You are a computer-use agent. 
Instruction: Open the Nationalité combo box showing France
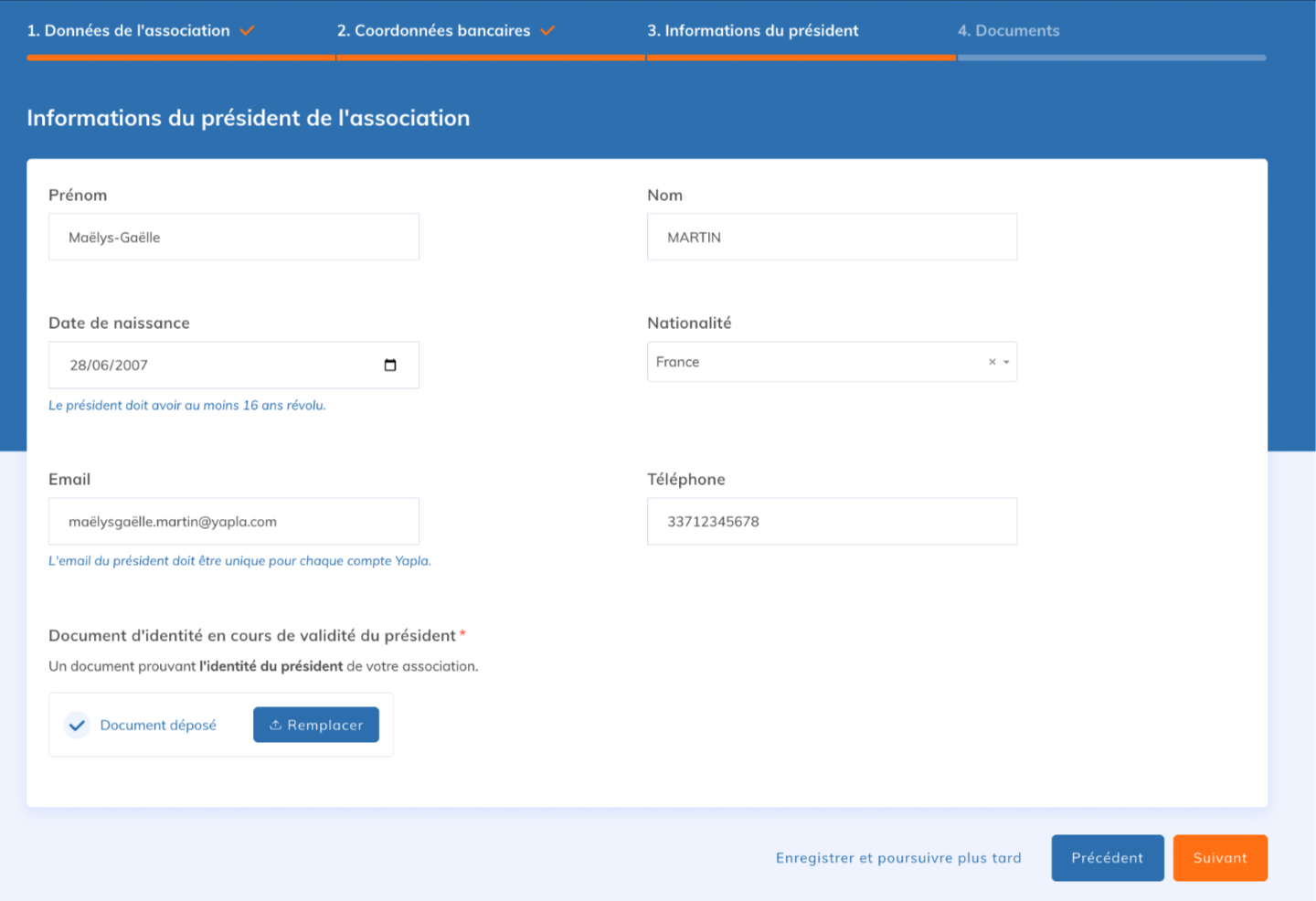click(x=813, y=362)
